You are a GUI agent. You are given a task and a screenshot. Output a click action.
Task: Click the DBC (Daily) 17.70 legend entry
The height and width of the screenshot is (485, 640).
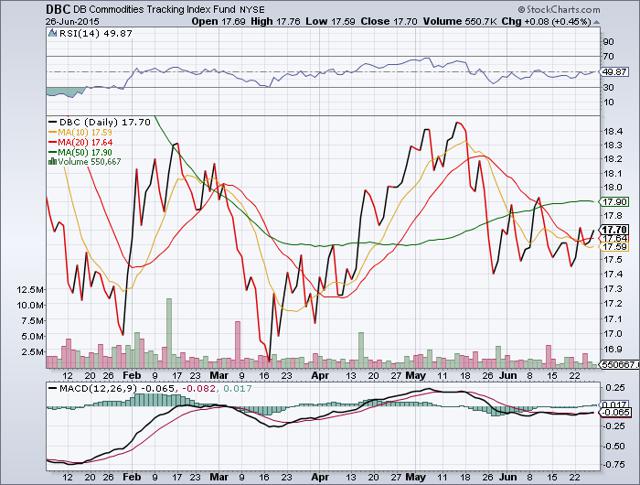pyautogui.click(x=99, y=122)
